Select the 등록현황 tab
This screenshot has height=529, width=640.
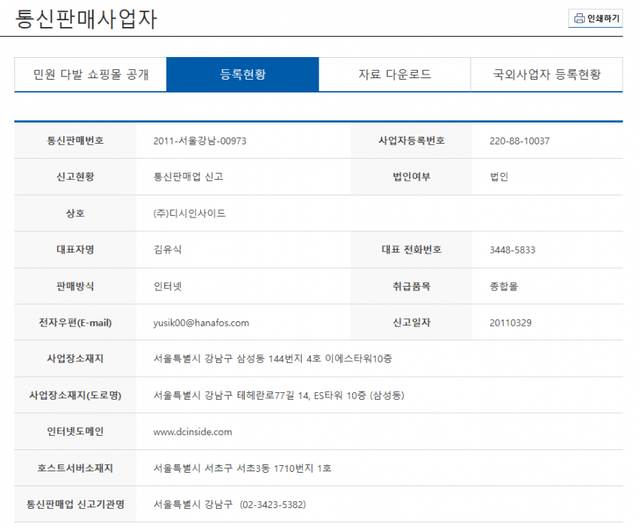[242, 75]
